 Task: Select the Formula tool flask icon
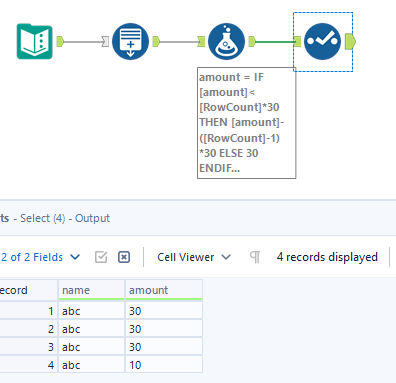pos(226,41)
